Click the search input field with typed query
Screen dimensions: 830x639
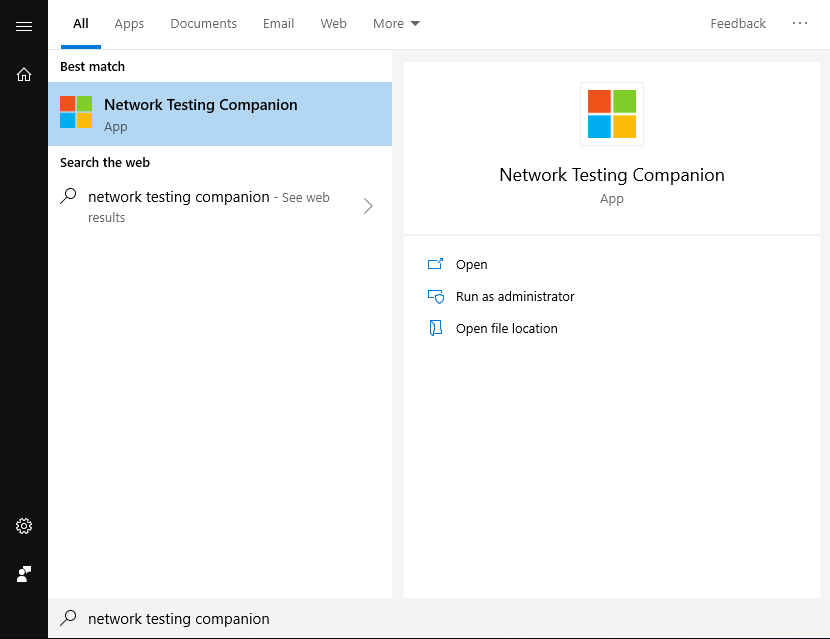[x=438, y=618]
